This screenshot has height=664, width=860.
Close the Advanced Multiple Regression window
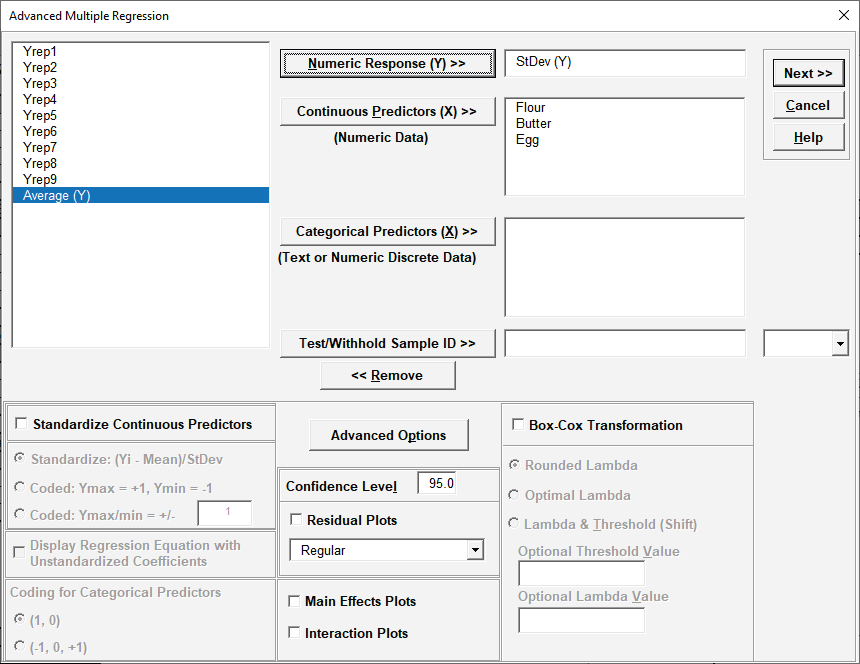coord(844,15)
